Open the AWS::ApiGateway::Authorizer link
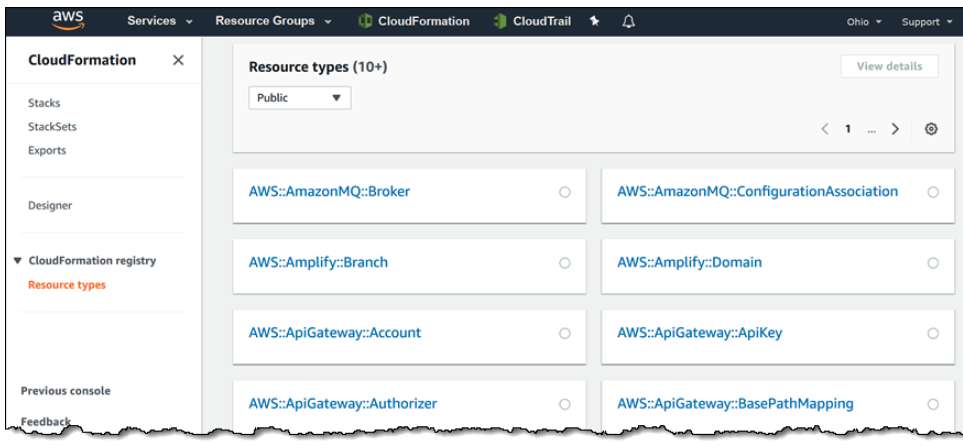The image size is (963, 448). [x=343, y=404]
